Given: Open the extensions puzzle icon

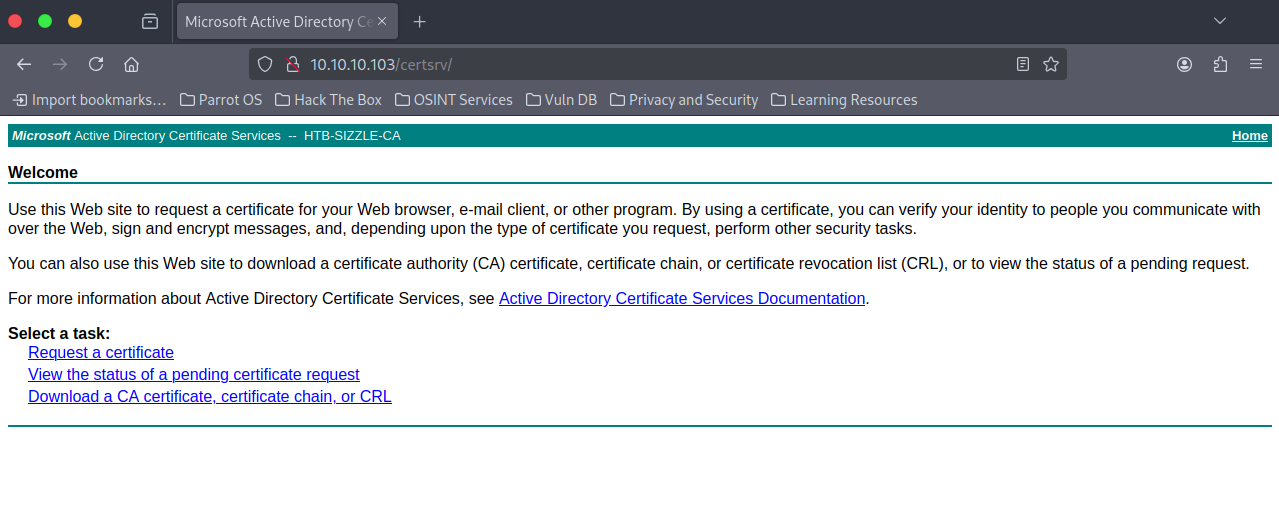Looking at the screenshot, I should (x=1220, y=64).
